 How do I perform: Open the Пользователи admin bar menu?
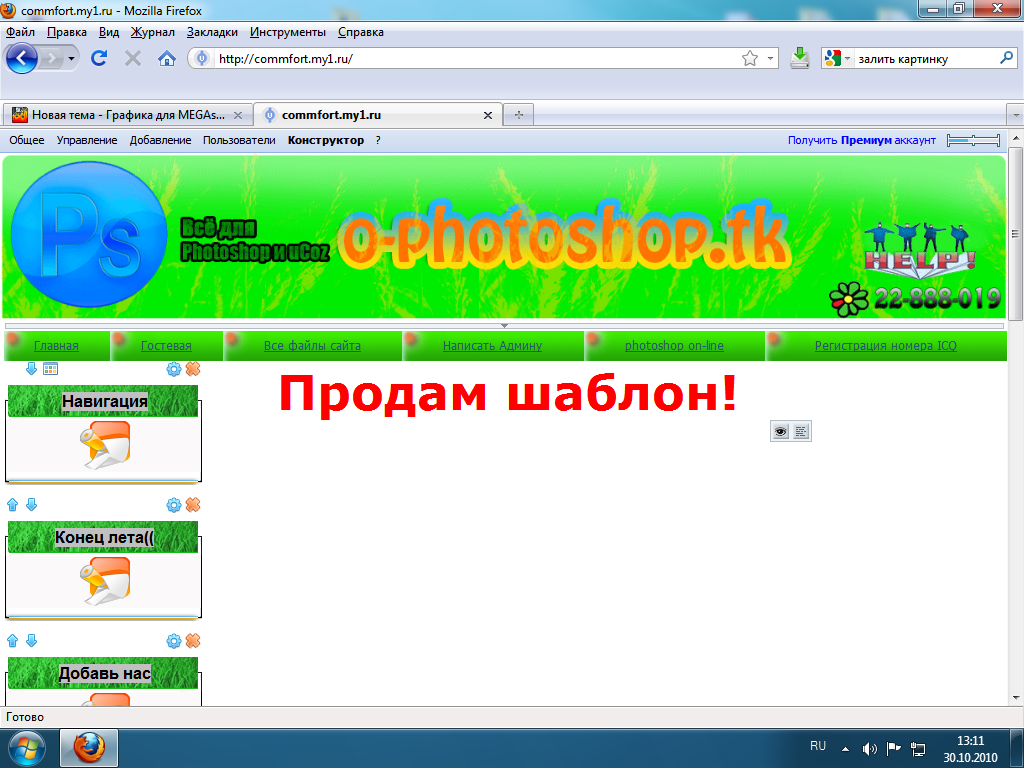coord(239,140)
